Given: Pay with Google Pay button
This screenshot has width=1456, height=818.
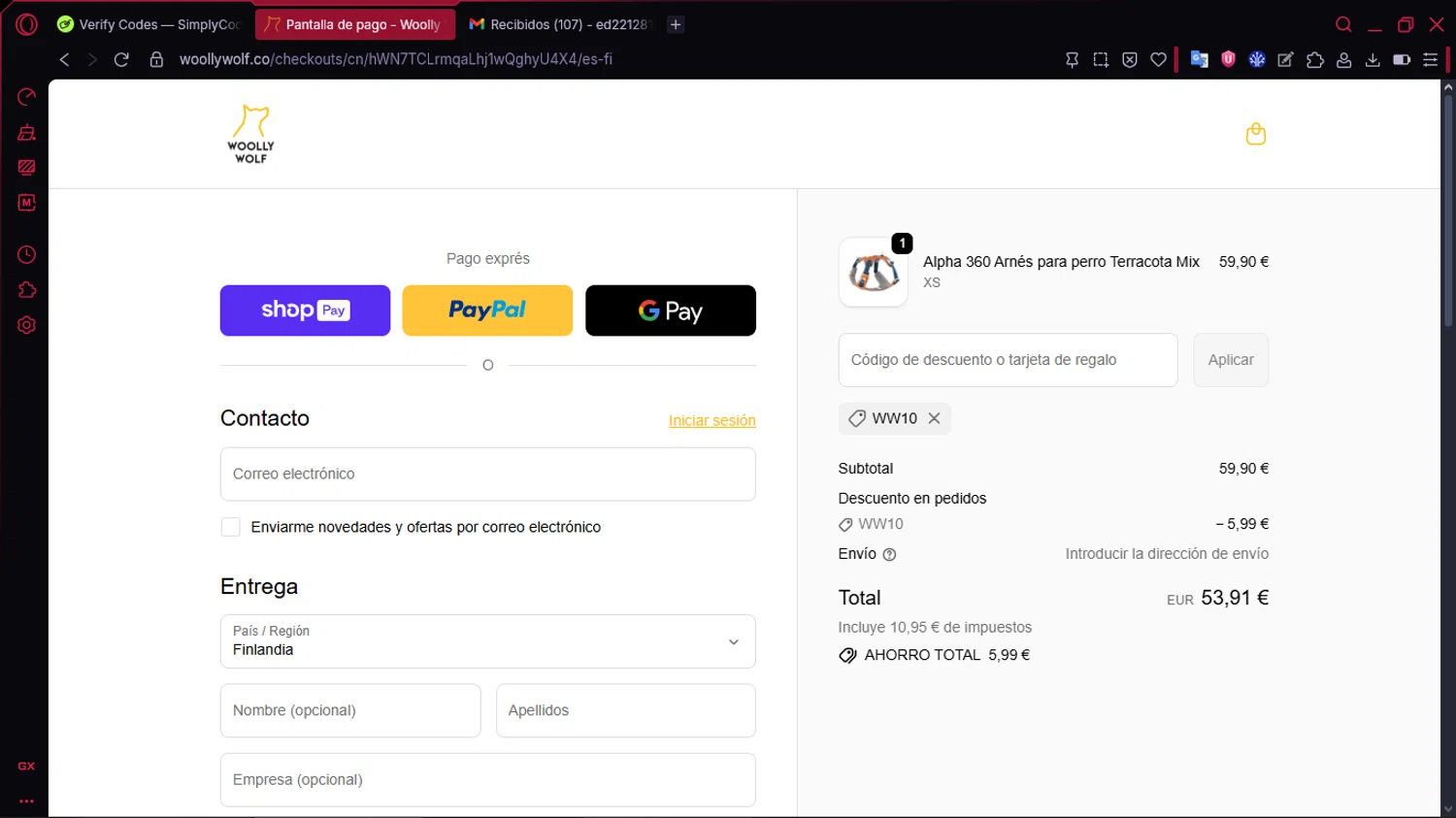Looking at the screenshot, I should pyautogui.click(x=671, y=311).
